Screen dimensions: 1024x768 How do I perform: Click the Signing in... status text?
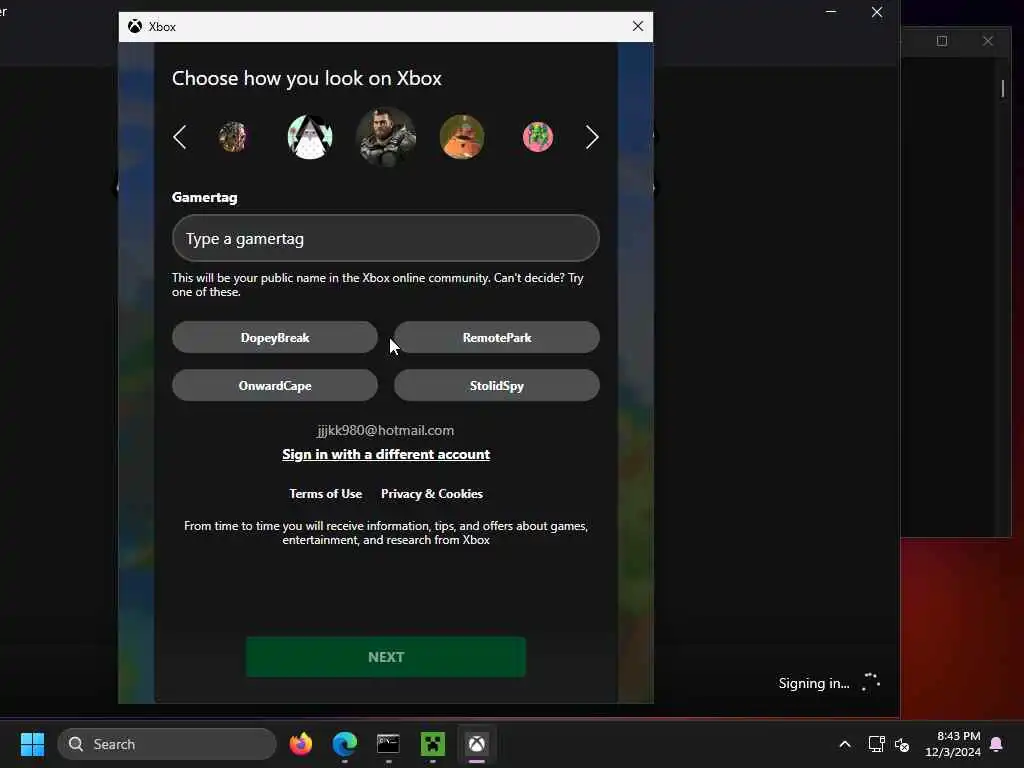[x=814, y=683]
